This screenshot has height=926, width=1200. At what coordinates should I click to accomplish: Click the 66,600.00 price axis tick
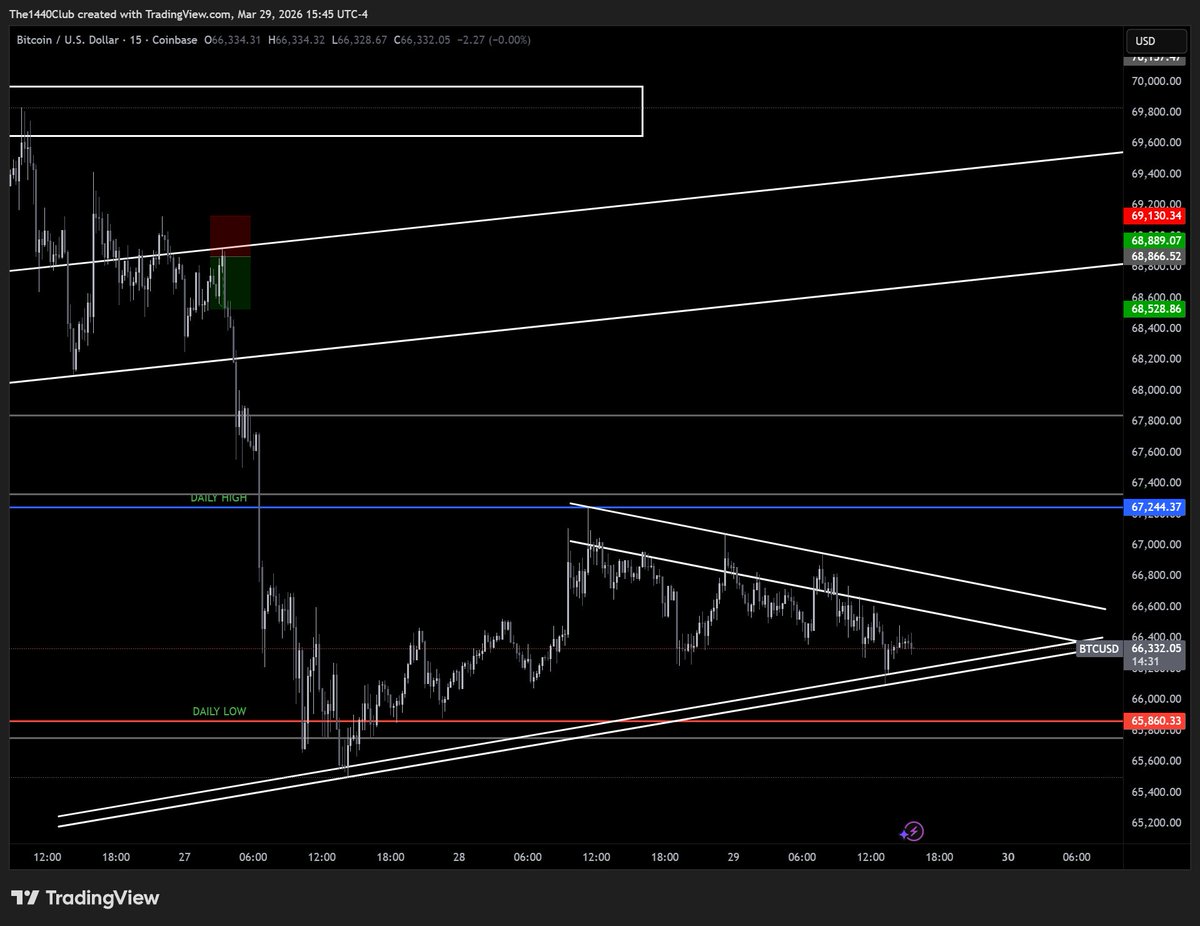coord(1157,607)
